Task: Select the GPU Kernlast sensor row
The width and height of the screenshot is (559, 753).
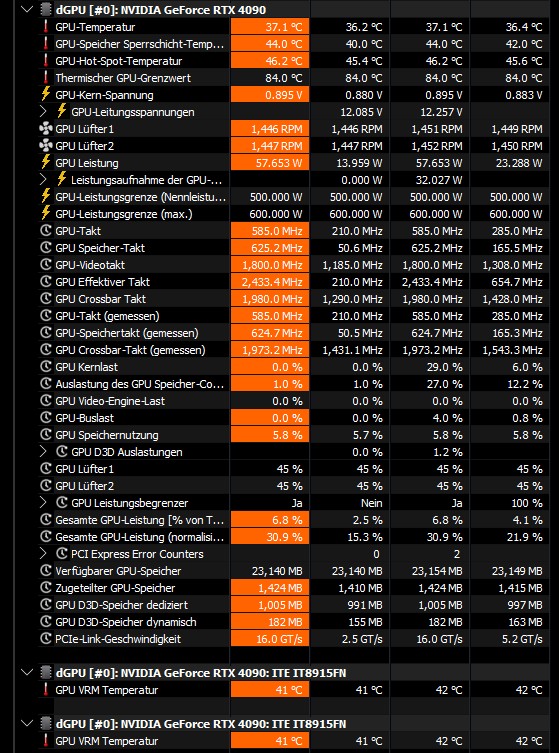Action: tap(293, 367)
